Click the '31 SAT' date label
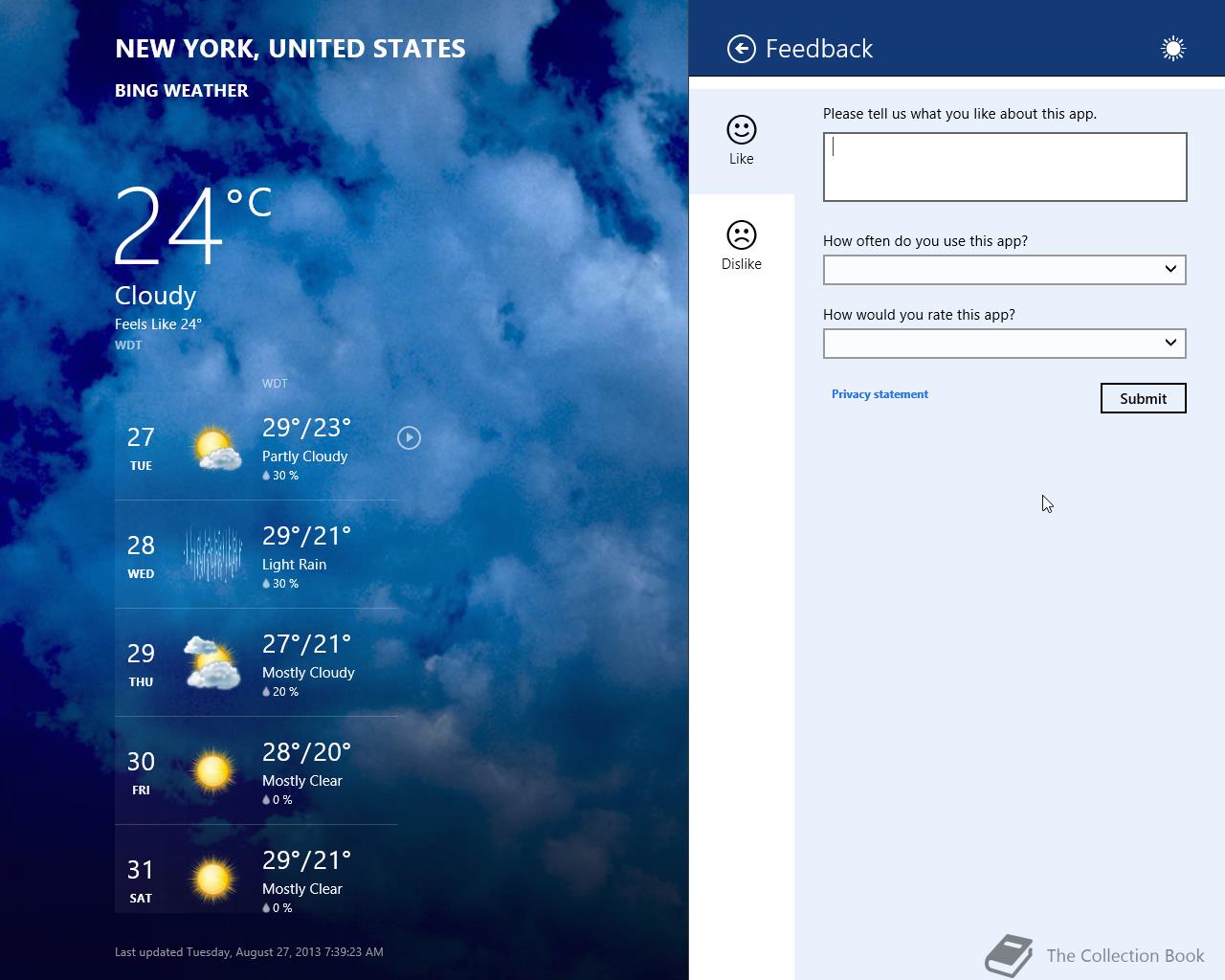 pos(141,880)
